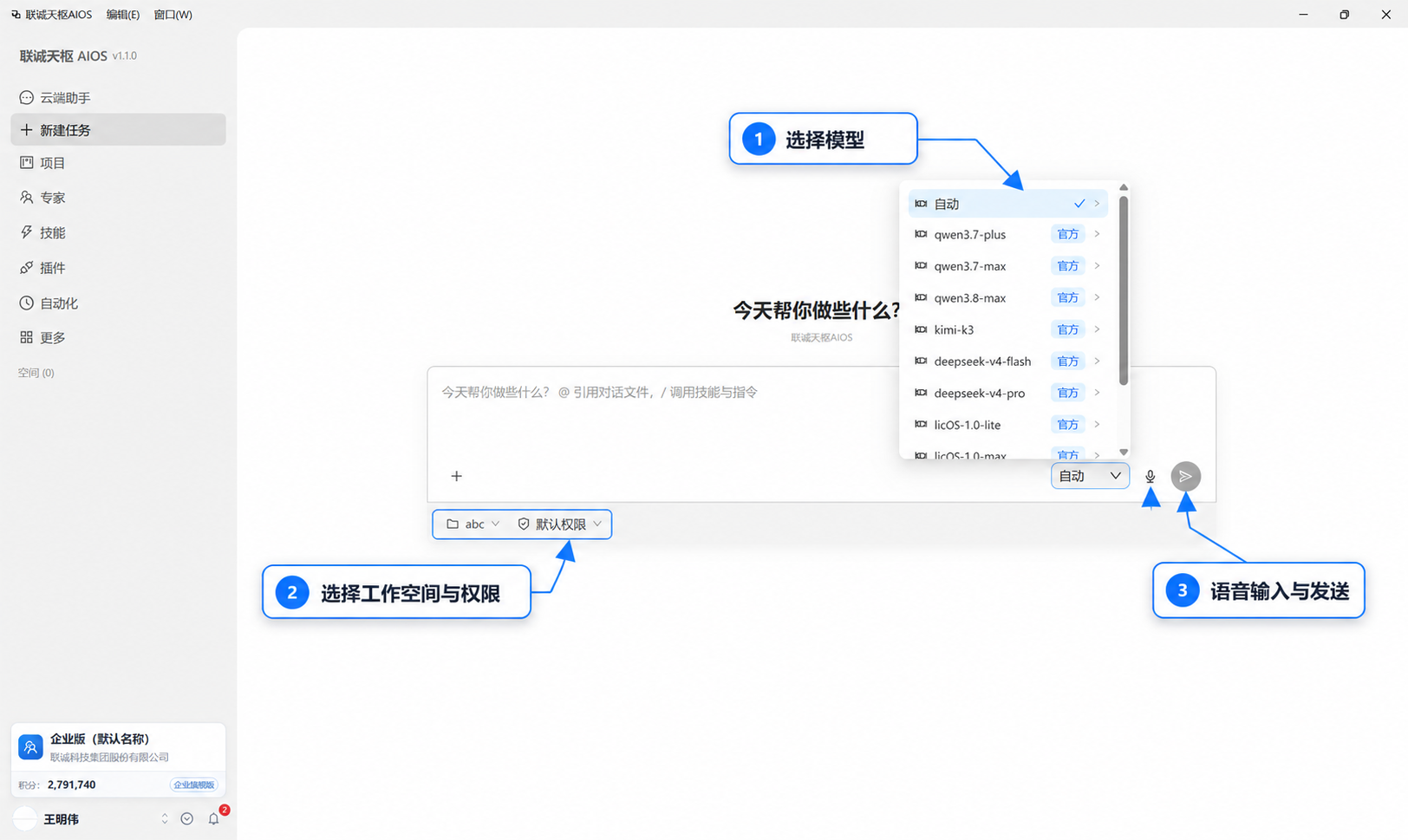This screenshot has width=1408, height=840.
Task: Expand the arrow beside qwen3.7-max
Action: (1097, 266)
